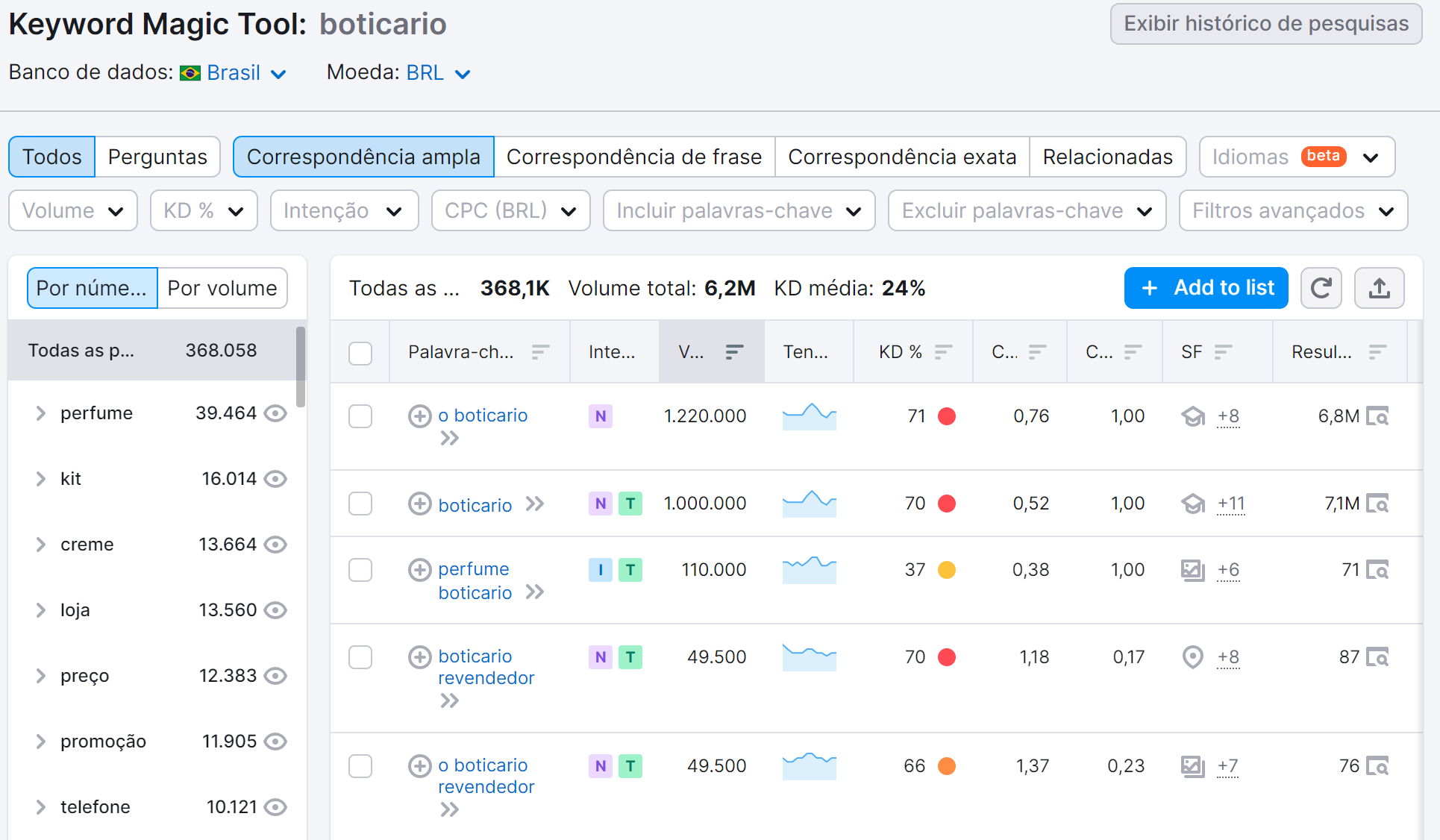1440x840 pixels.
Task: Open the CPC (BRL) filter dropdown
Action: [510, 211]
